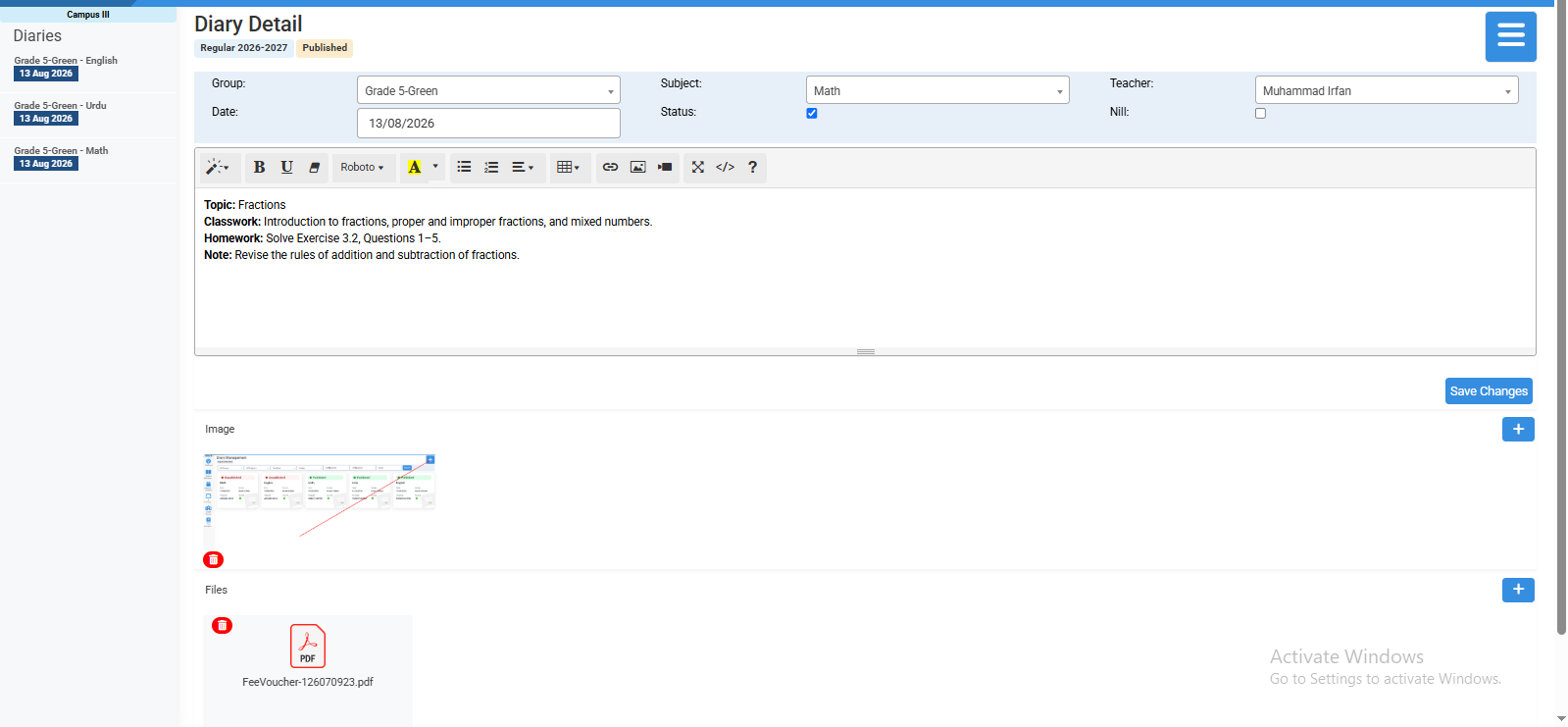Delete the FeeVoucher PDF file
The image size is (1568, 727).
(x=223, y=625)
